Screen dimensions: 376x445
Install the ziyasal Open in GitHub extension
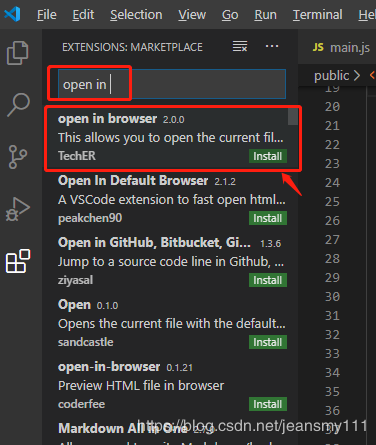[268, 280]
